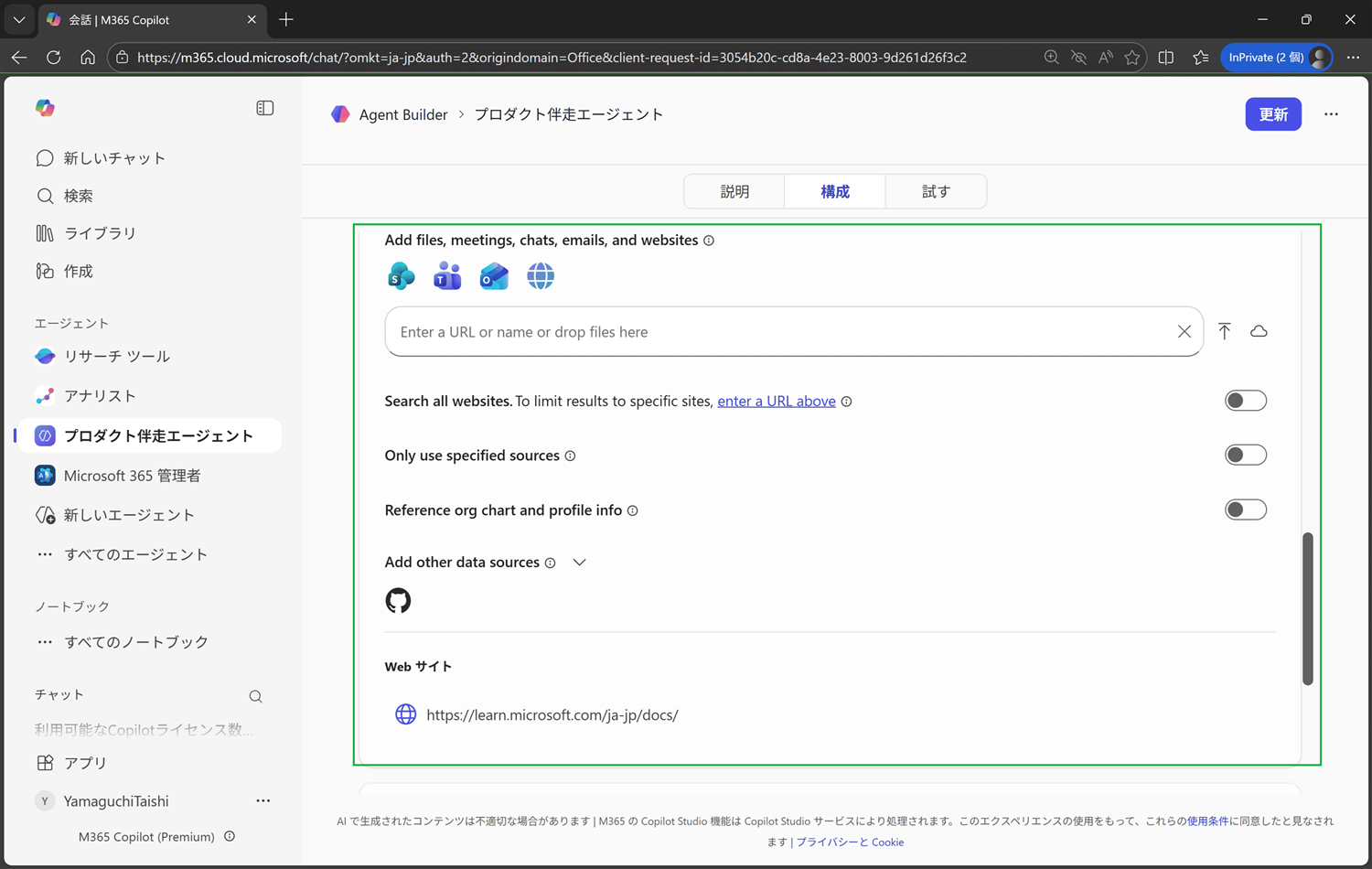Click the Copilot logo in sidebar

[45, 108]
